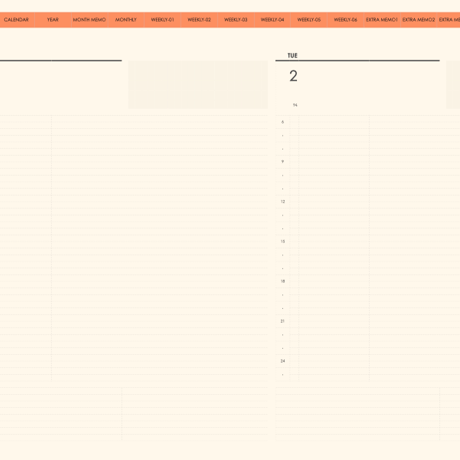460x460 pixels.
Task: Click the TUE day header
Action: click(292, 56)
